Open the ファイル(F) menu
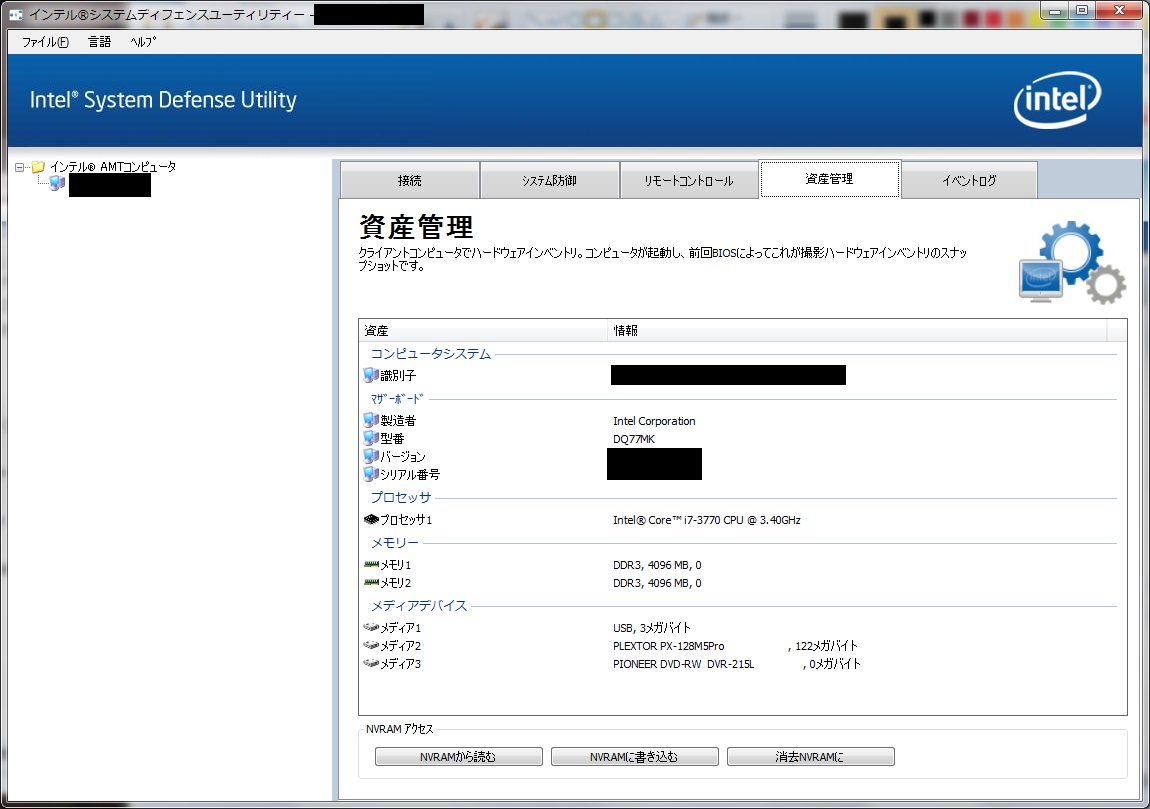 [x=45, y=42]
